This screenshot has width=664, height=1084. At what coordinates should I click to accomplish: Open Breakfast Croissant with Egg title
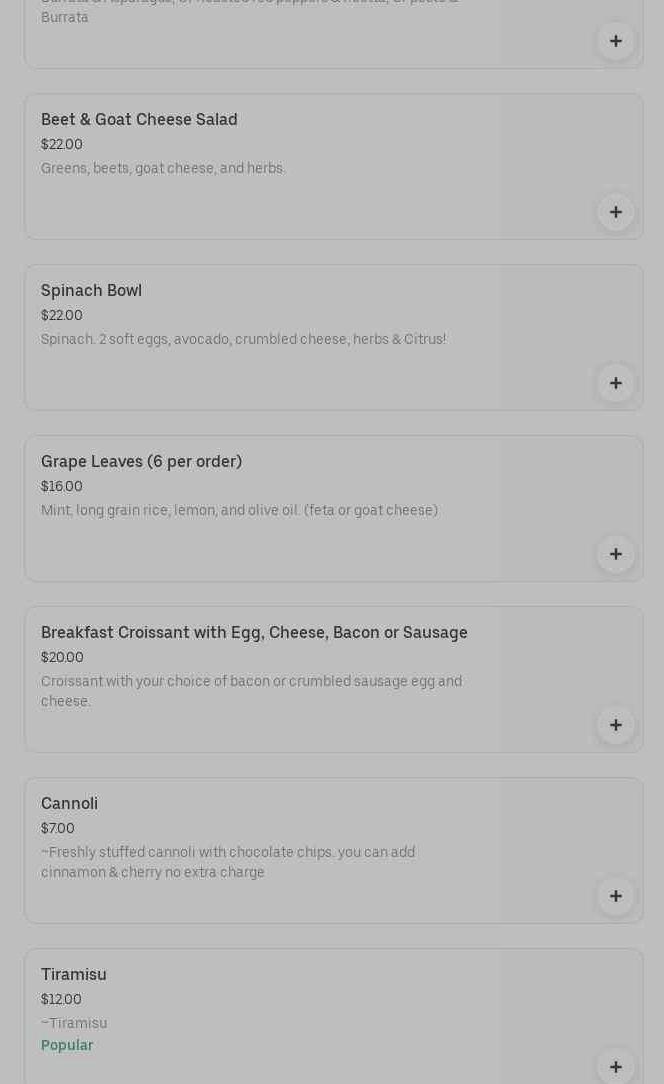(254, 633)
